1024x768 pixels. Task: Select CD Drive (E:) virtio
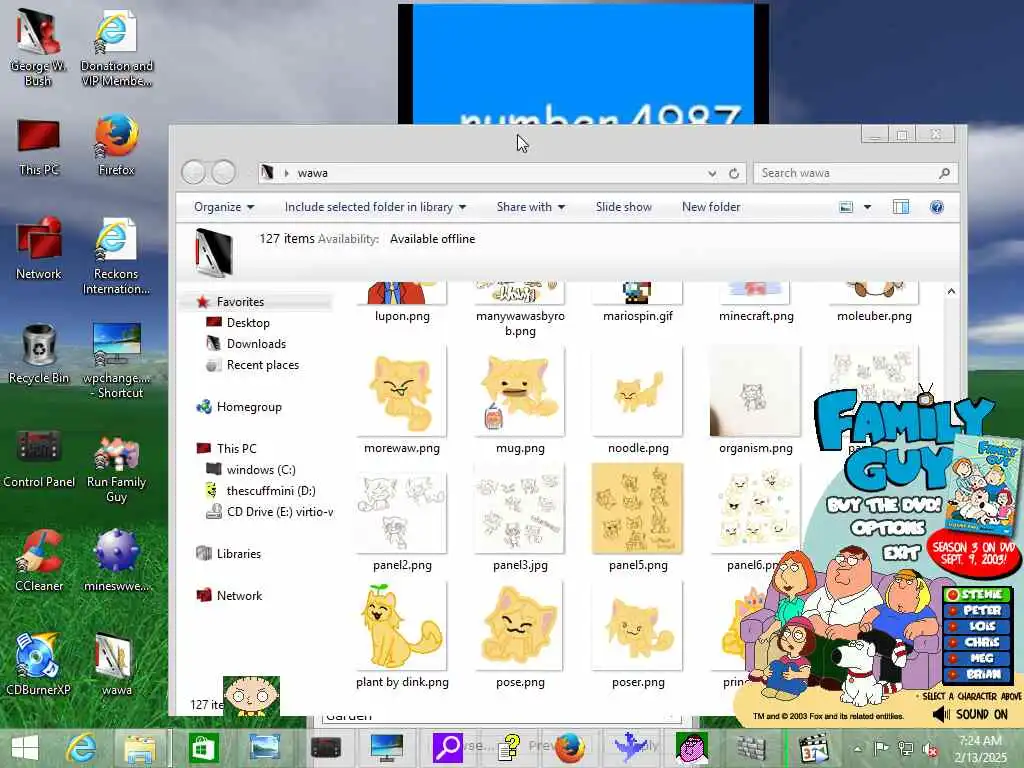click(280, 511)
